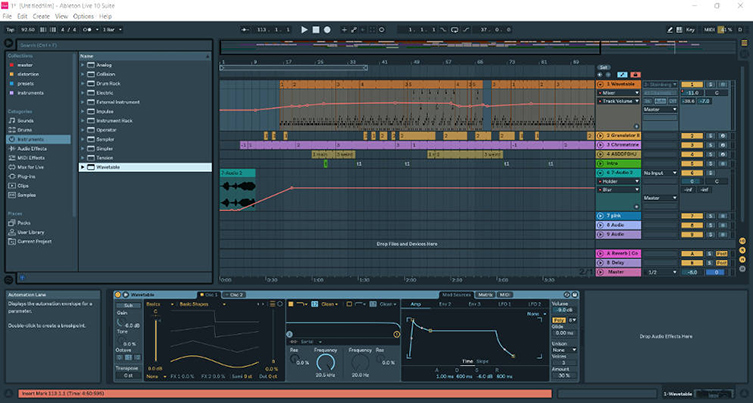Enable the Follow arrow icon

pos(245,30)
